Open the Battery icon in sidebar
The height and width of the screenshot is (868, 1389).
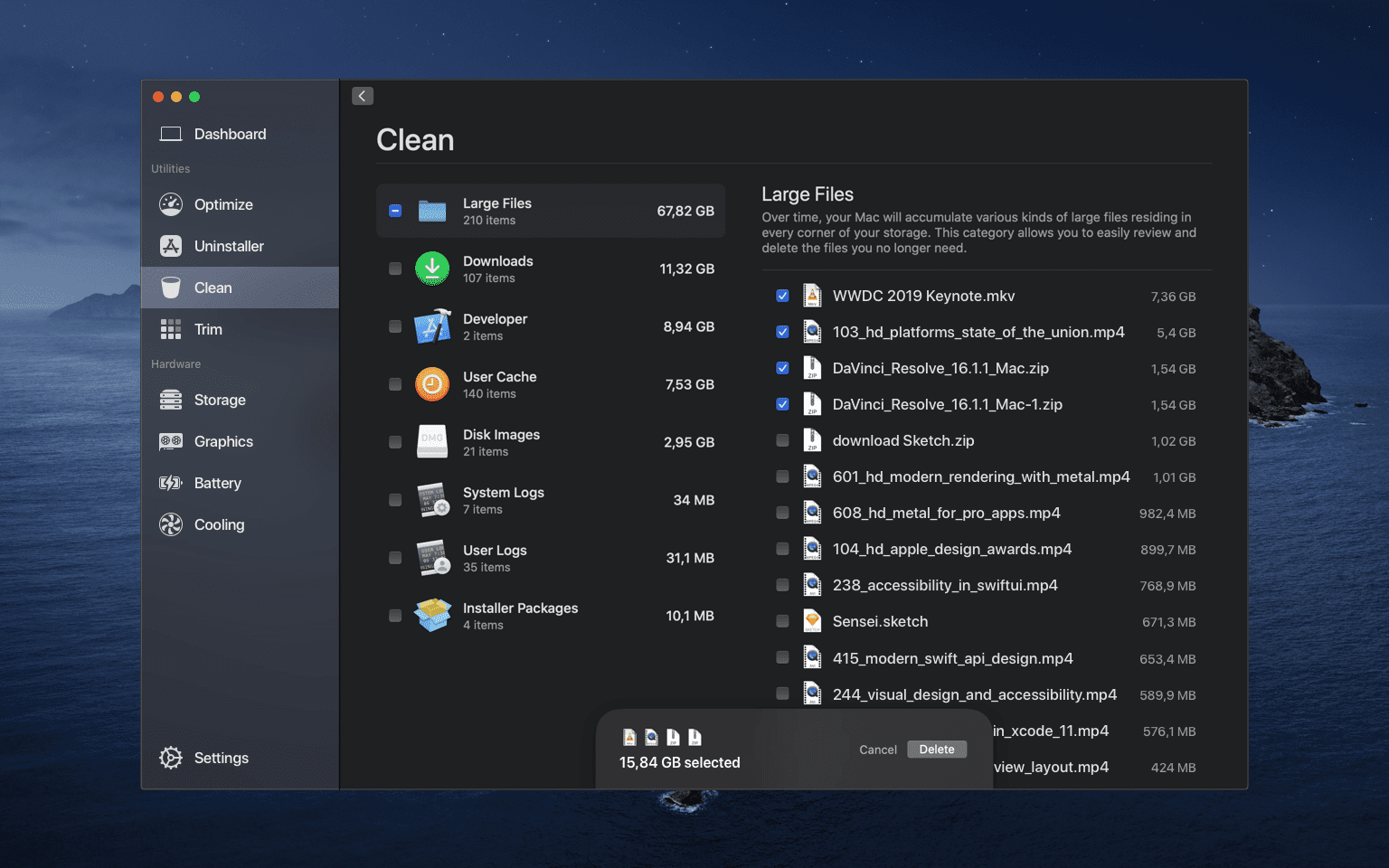171,483
